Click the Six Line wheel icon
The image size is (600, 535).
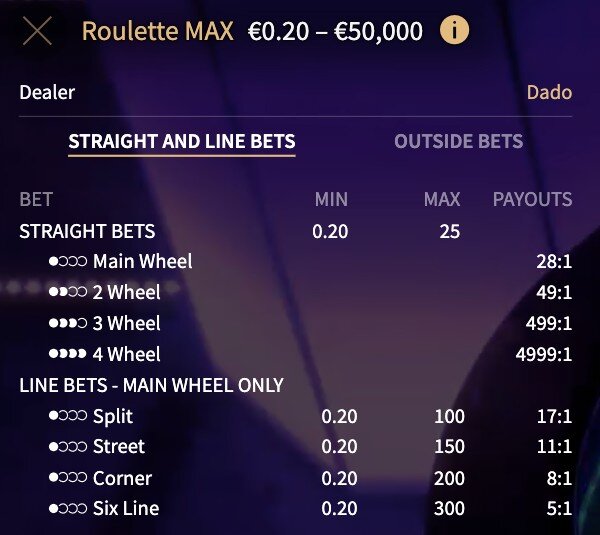point(68,509)
